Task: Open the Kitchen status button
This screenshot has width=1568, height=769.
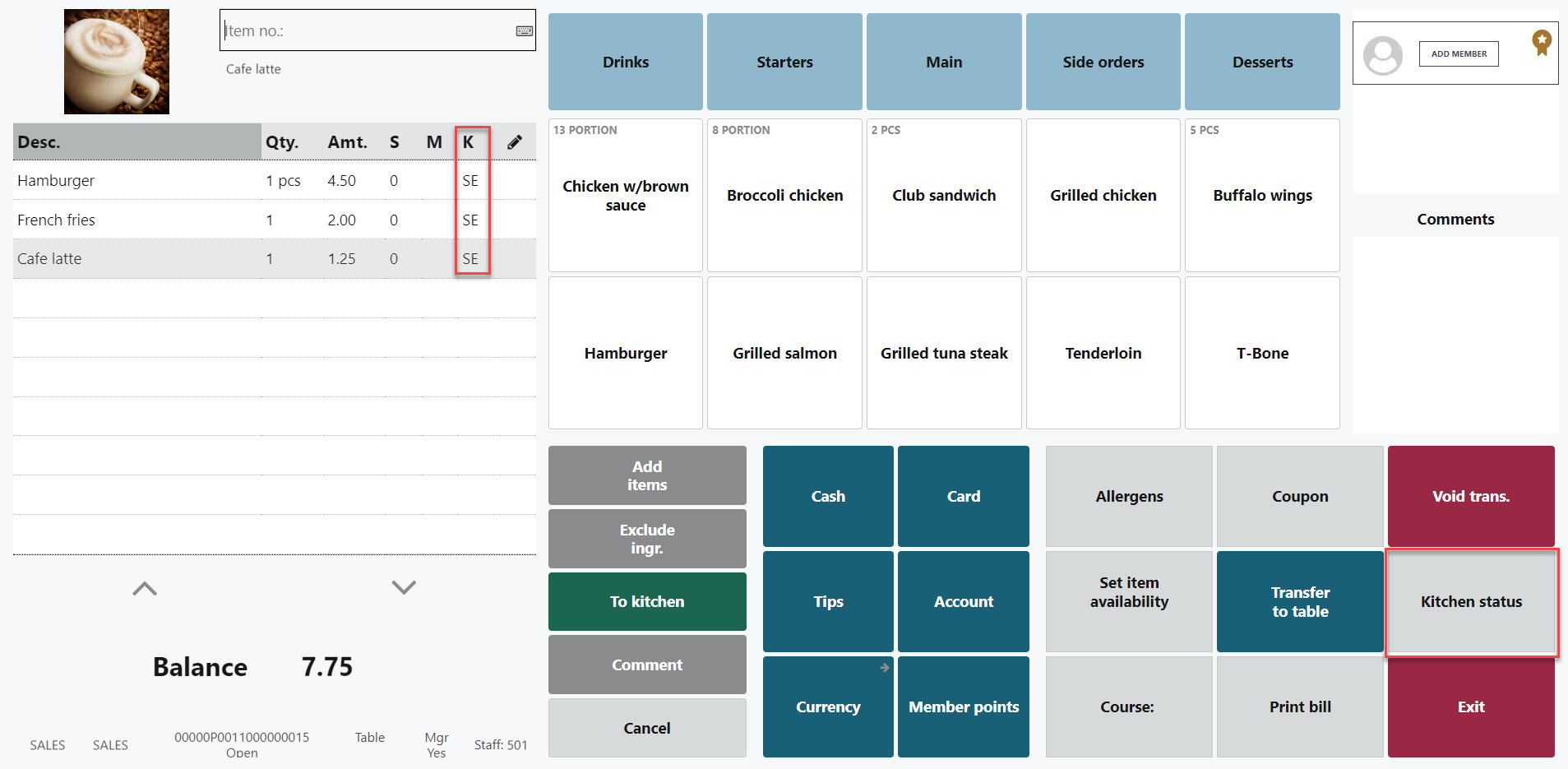Action: click(1471, 601)
